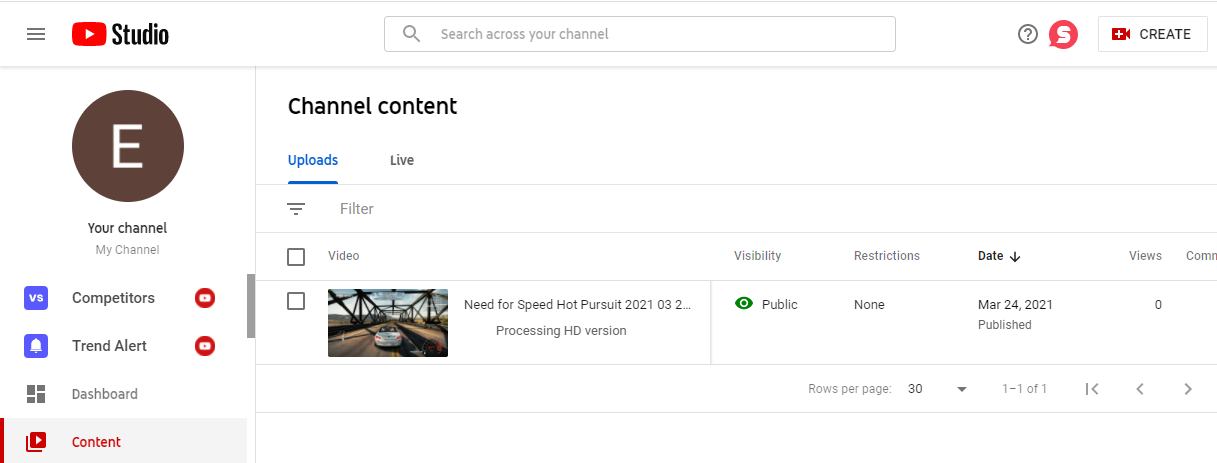Switch to the Uploads tab
Image resolution: width=1217 pixels, height=463 pixels.
pyautogui.click(x=313, y=160)
